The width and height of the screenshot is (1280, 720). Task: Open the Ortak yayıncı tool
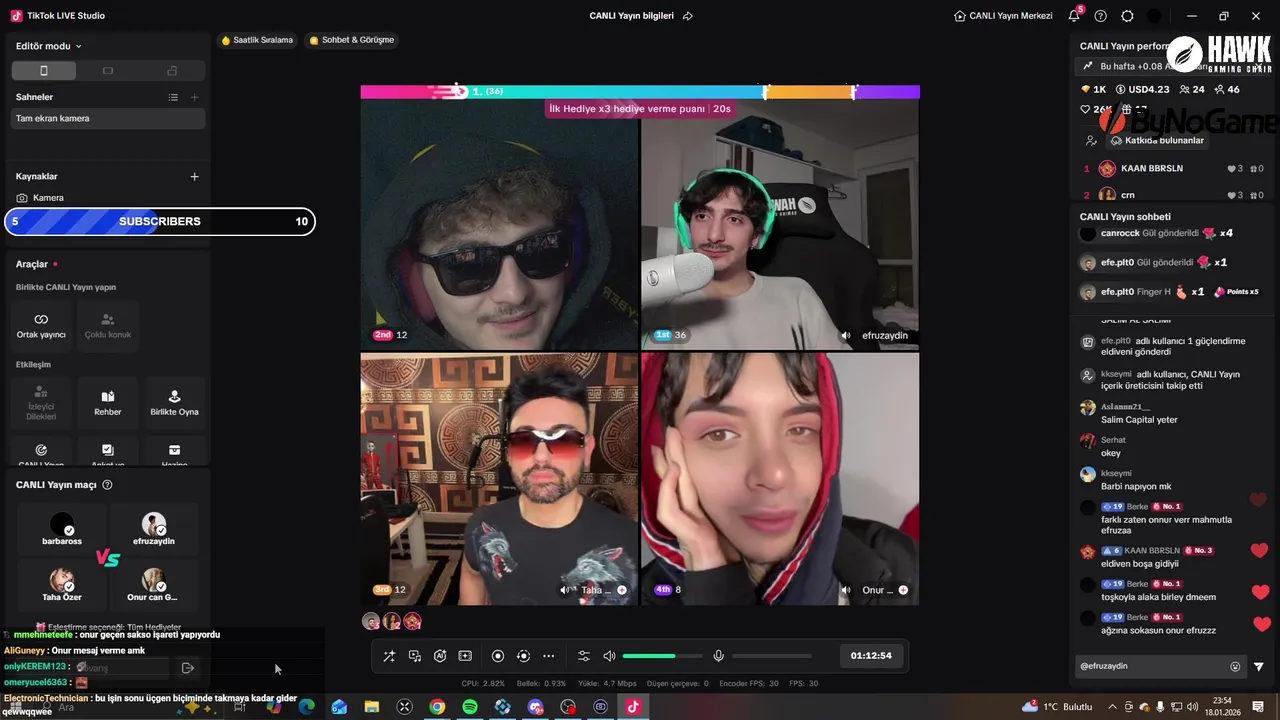click(41, 326)
